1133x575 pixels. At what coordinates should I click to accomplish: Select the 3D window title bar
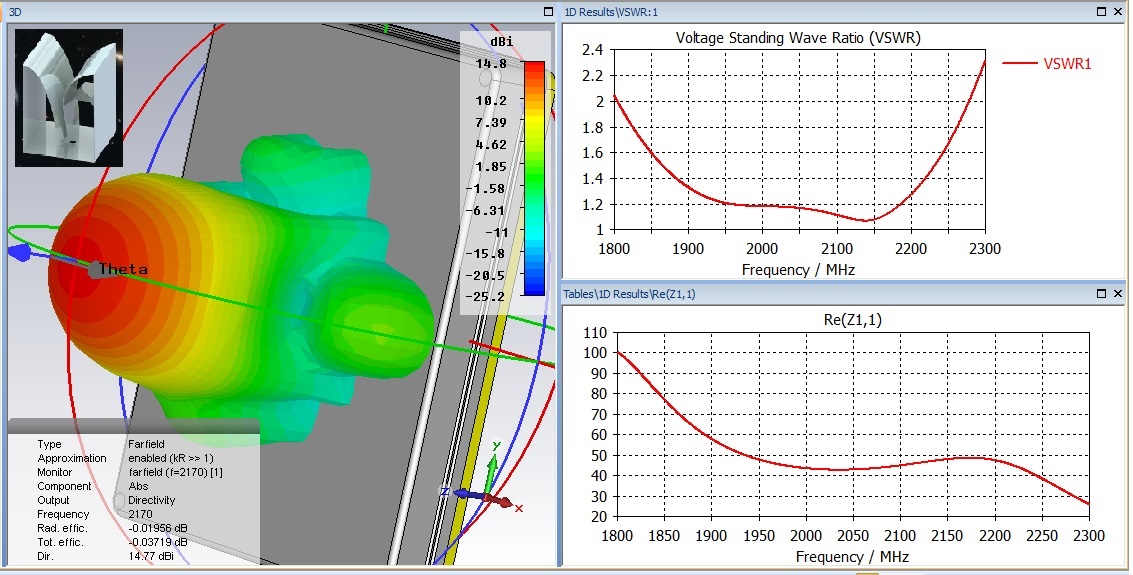pyautogui.click(x=280, y=12)
